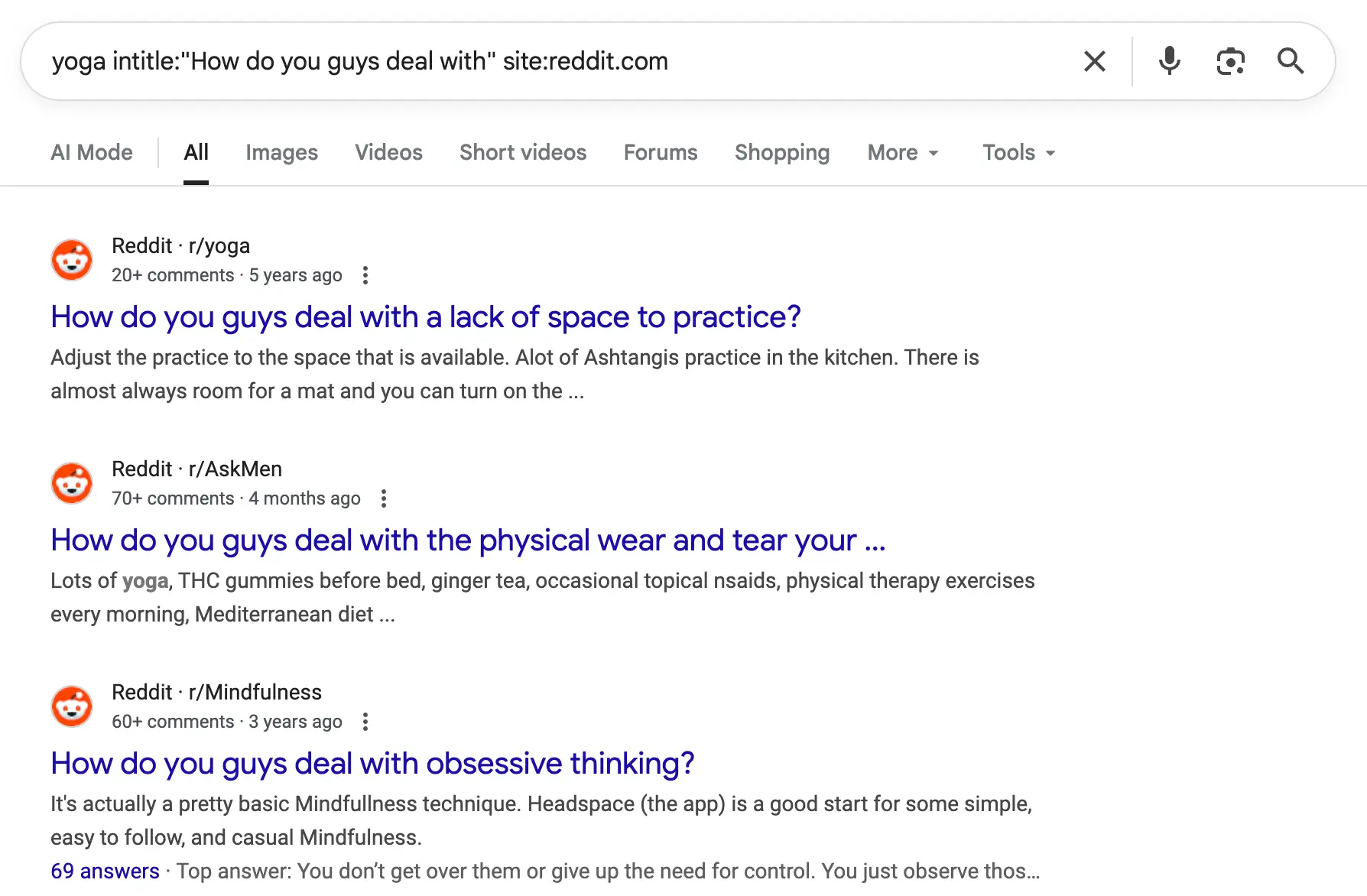This screenshot has height=896, width=1367.
Task: Open the Tools dropdown
Action: [x=1018, y=153]
